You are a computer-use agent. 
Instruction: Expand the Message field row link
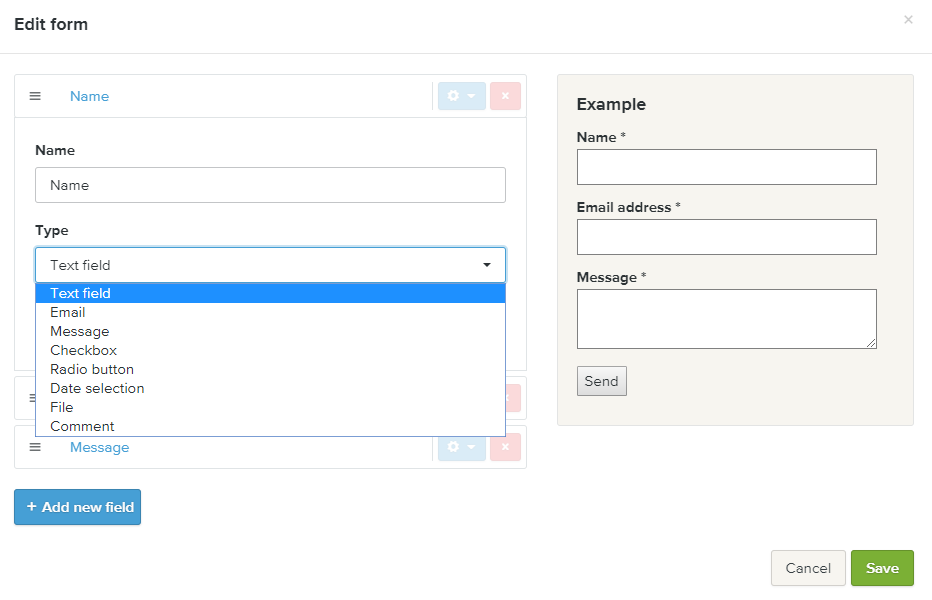coord(99,447)
